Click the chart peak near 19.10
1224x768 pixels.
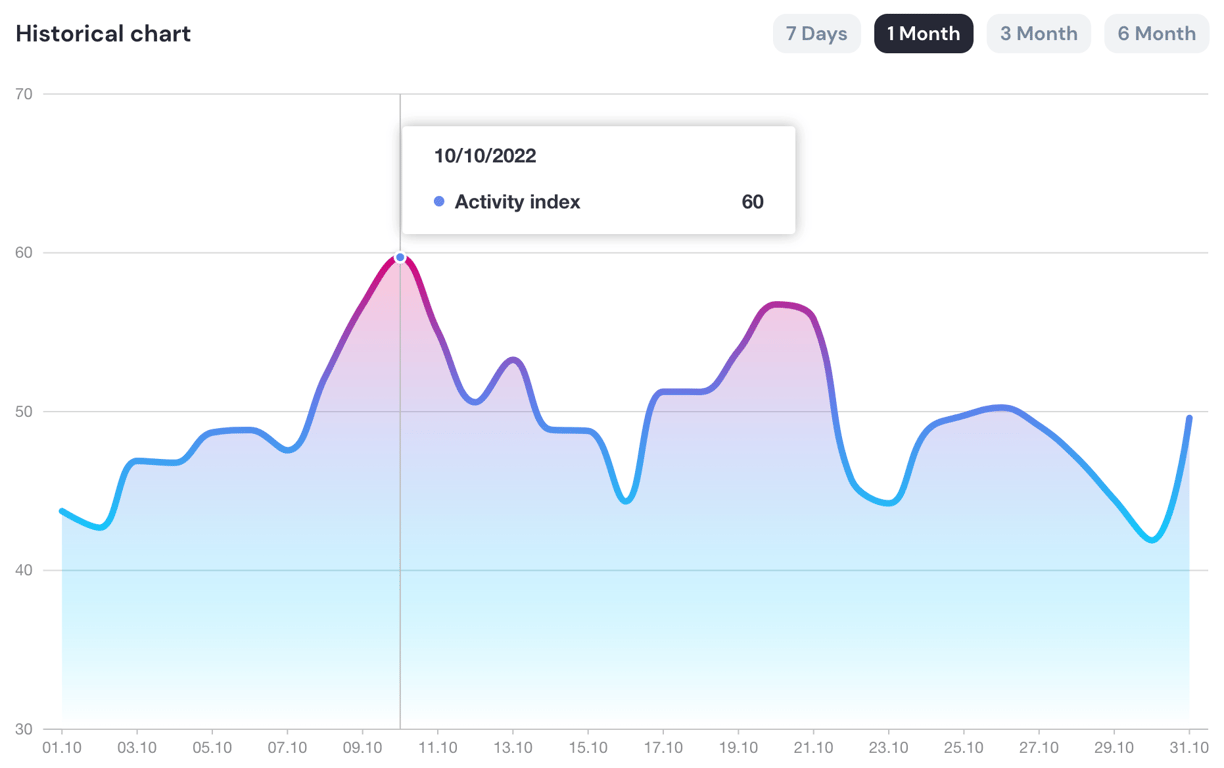tap(780, 305)
